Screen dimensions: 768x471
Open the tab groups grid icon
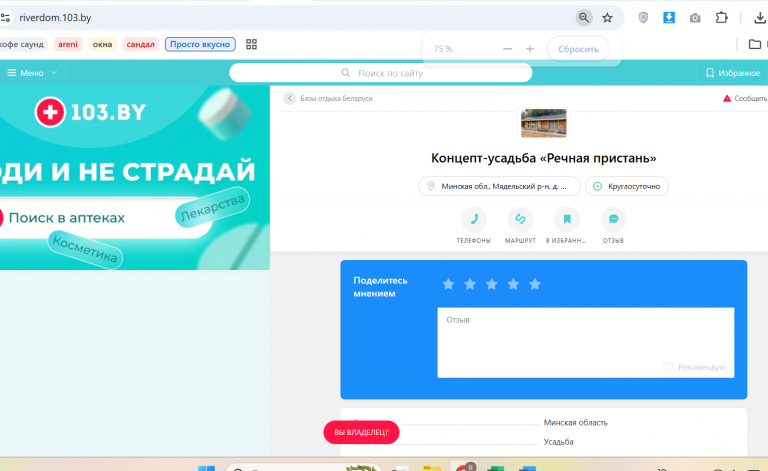click(251, 44)
